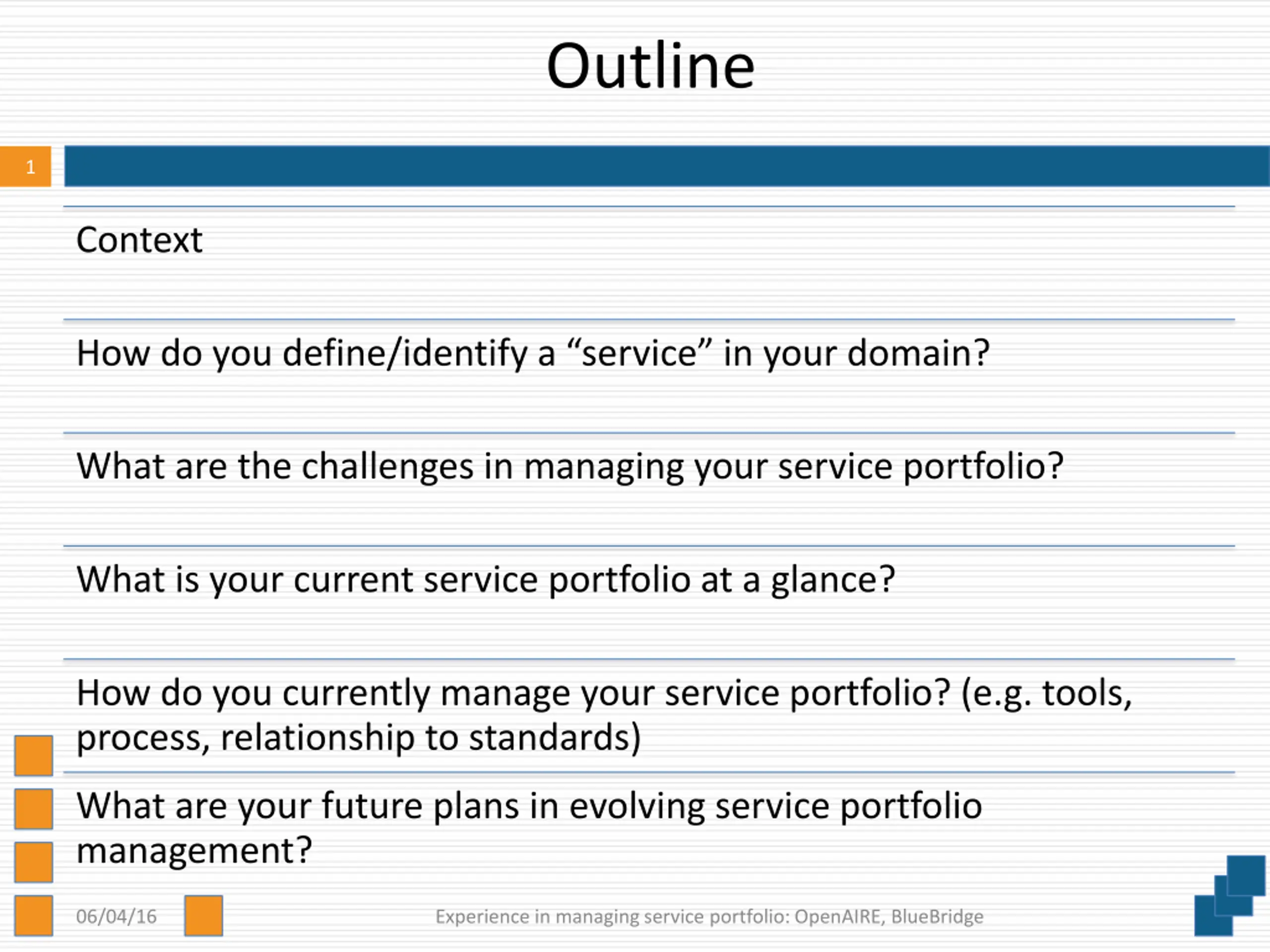
Task: Click the orange square beside 'What are your future'
Action: [x=34, y=809]
